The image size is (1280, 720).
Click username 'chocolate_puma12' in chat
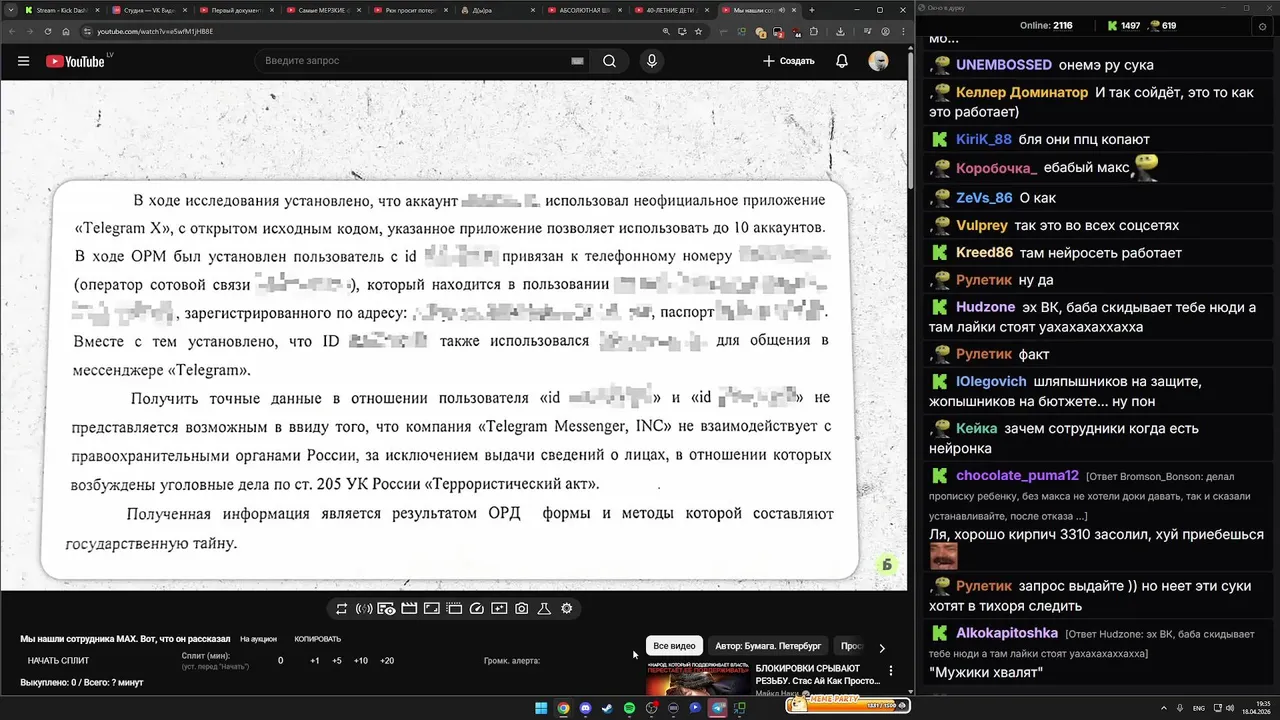point(1017,476)
